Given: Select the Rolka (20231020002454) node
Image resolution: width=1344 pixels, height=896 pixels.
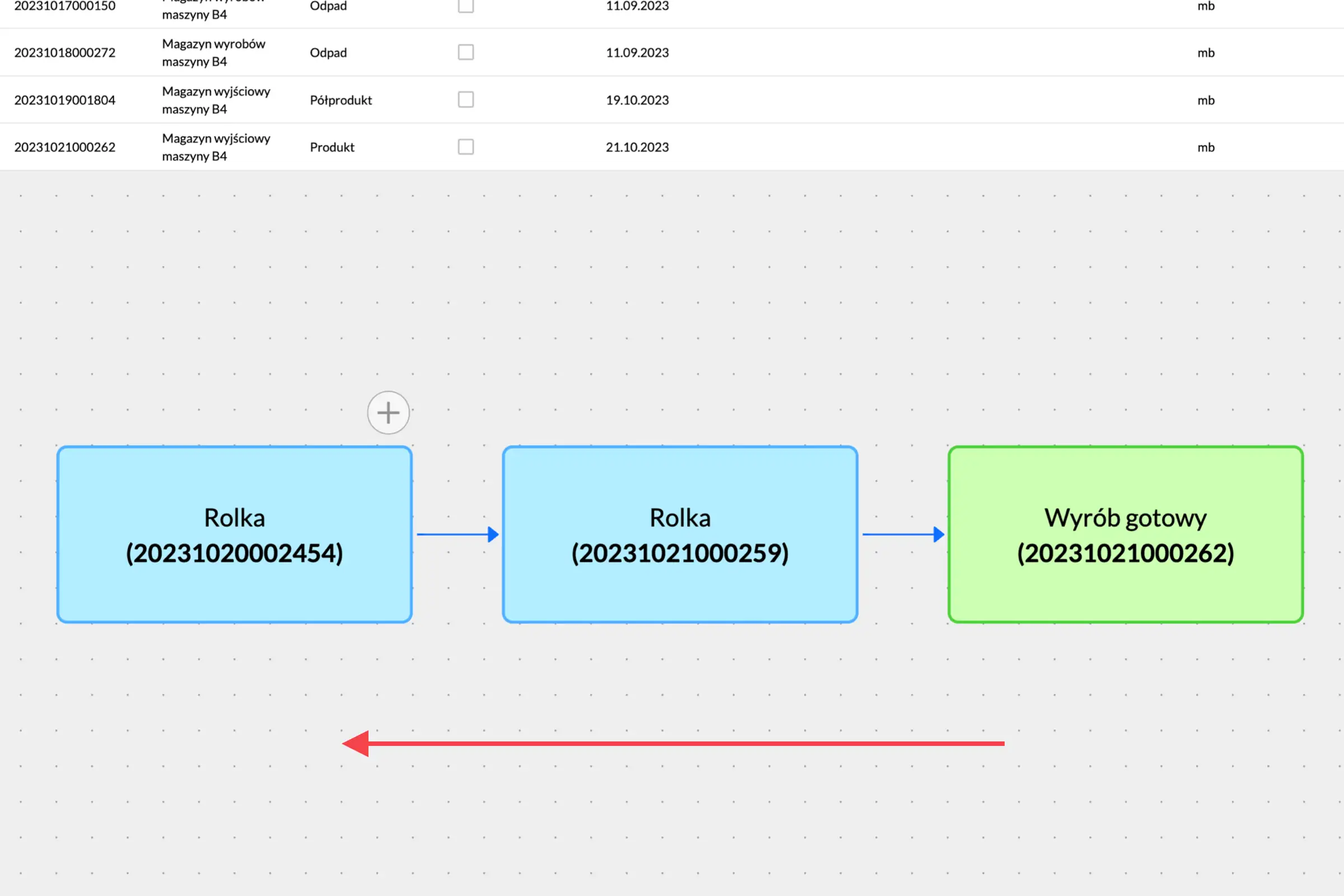Looking at the screenshot, I should [234, 534].
